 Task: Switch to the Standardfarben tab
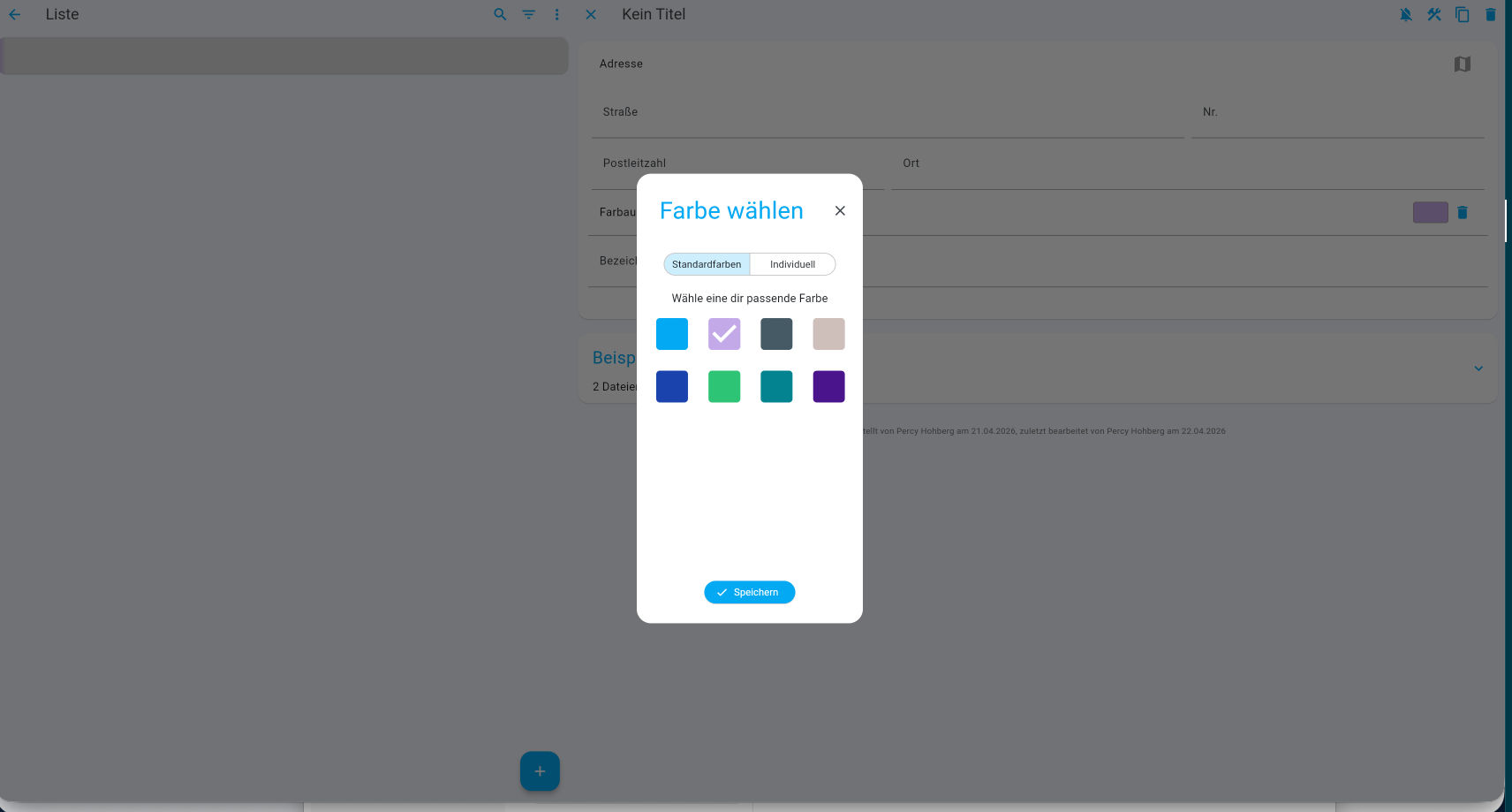coord(707,264)
